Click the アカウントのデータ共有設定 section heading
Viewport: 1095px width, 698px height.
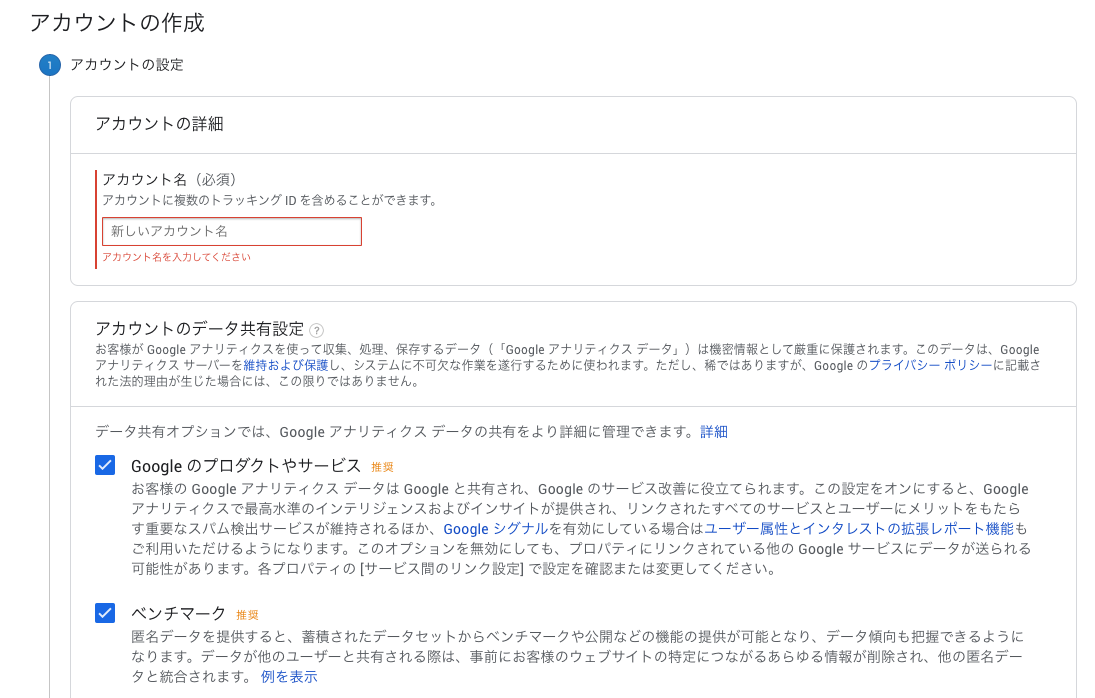point(199,329)
